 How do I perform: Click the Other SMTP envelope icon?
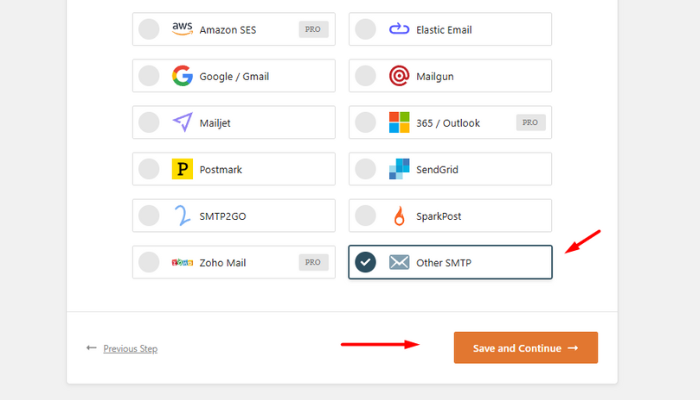(399, 262)
